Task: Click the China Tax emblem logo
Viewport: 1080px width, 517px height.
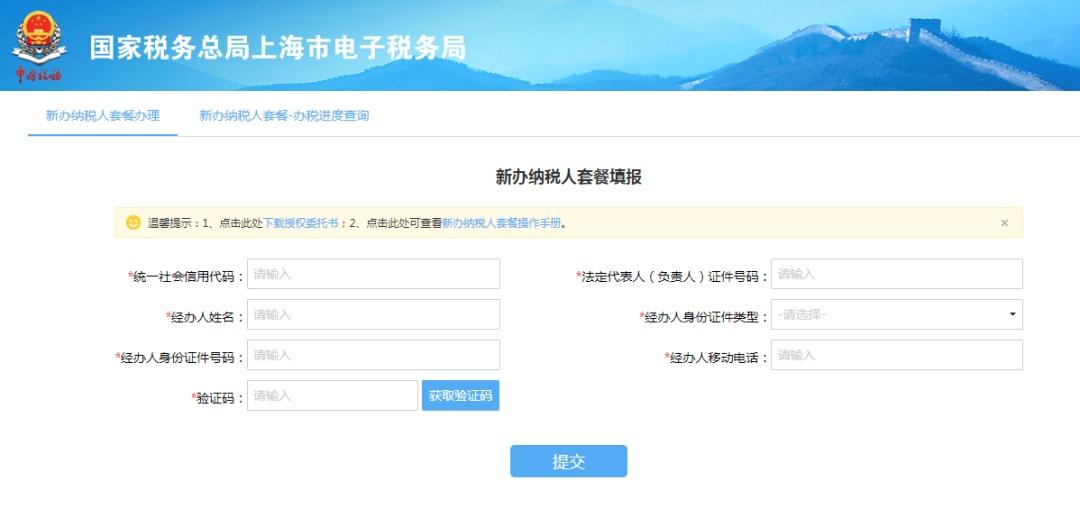Action: [37, 45]
